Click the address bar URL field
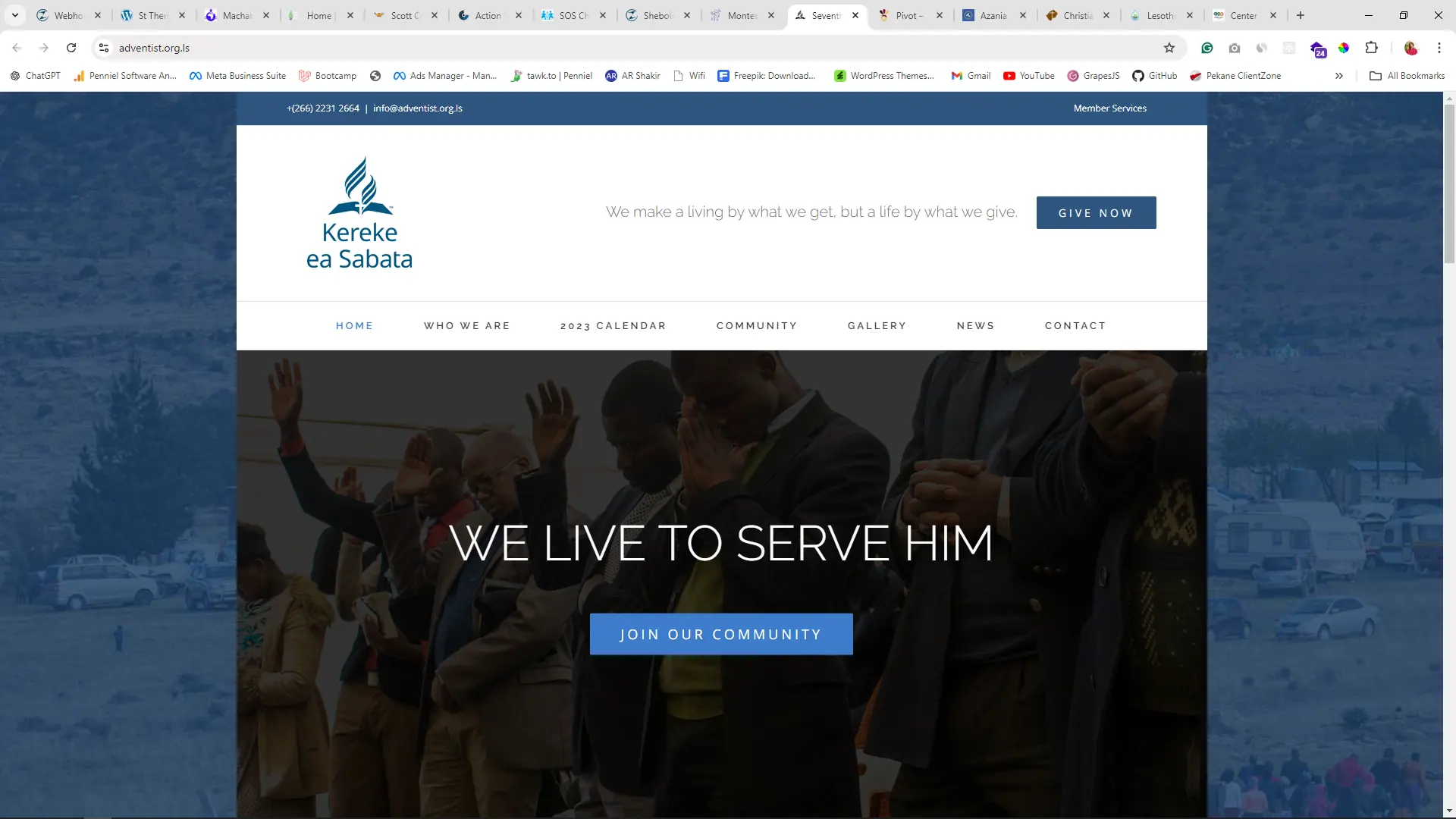Screen dimensions: 1456x819 (x=629, y=48)
